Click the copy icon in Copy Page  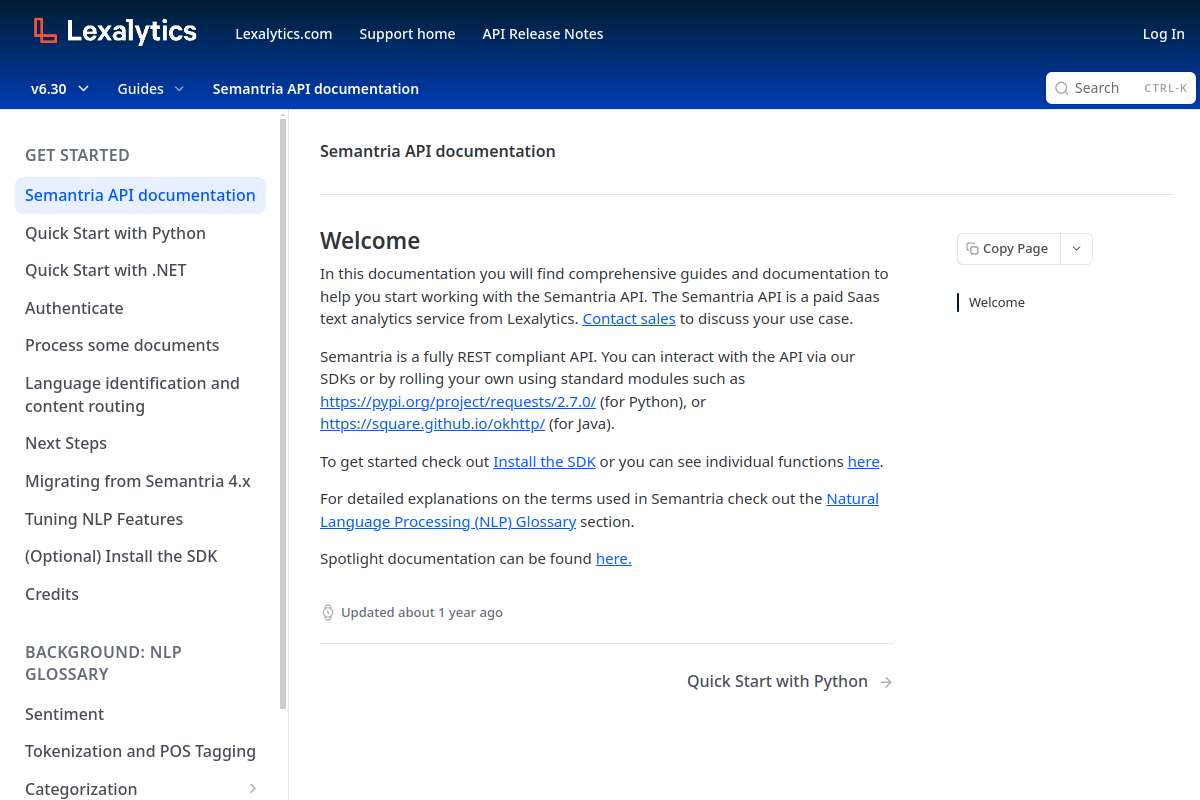(x=972, y=249)
